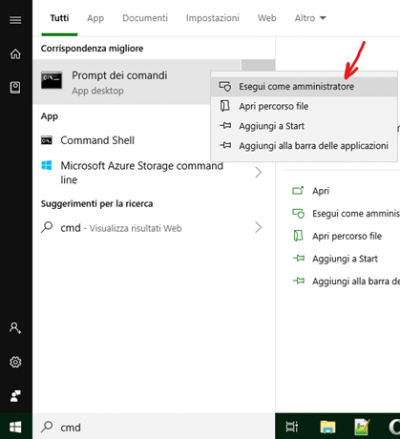
Task: Click green shield icon for Esegui come amminis
Action: pyautogui.click(x=298, y=213)
